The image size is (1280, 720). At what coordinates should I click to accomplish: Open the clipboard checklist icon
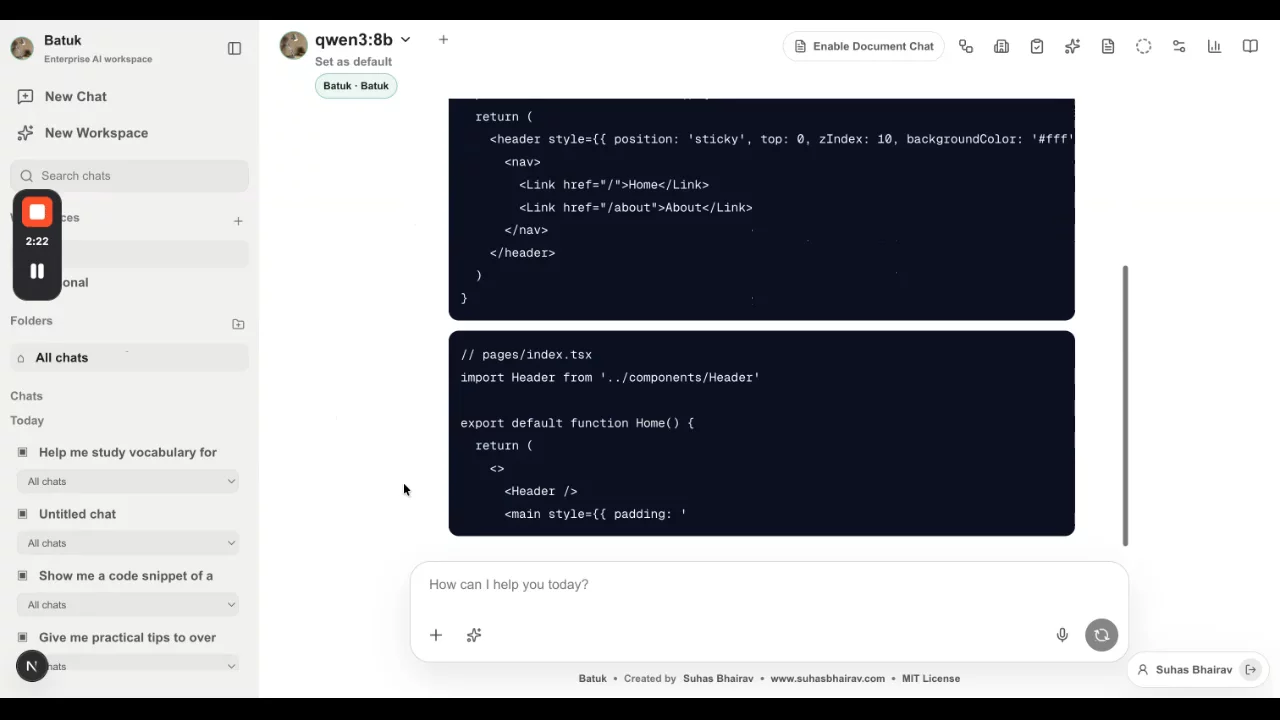point(1037,46)
